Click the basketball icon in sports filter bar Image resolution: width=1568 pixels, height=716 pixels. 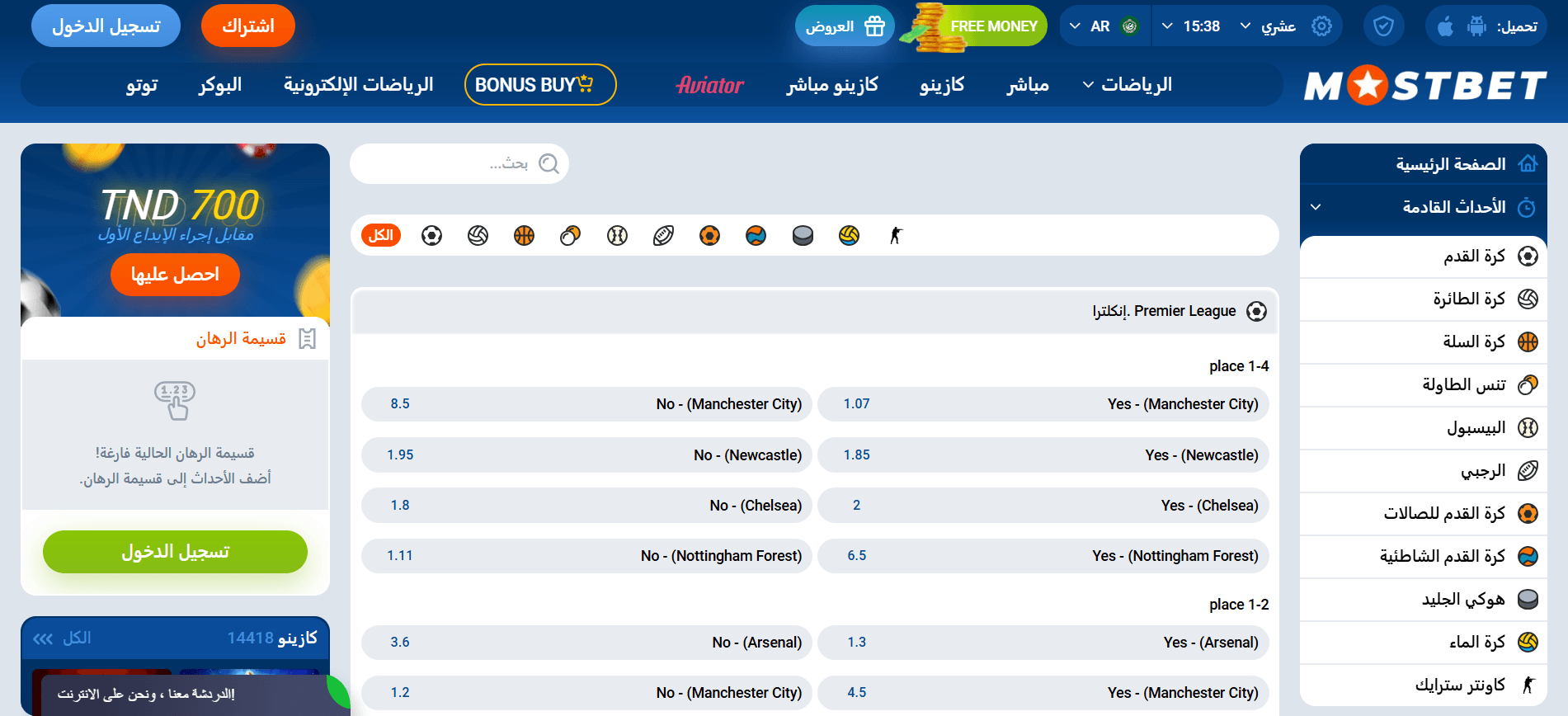tap(524, 236)
